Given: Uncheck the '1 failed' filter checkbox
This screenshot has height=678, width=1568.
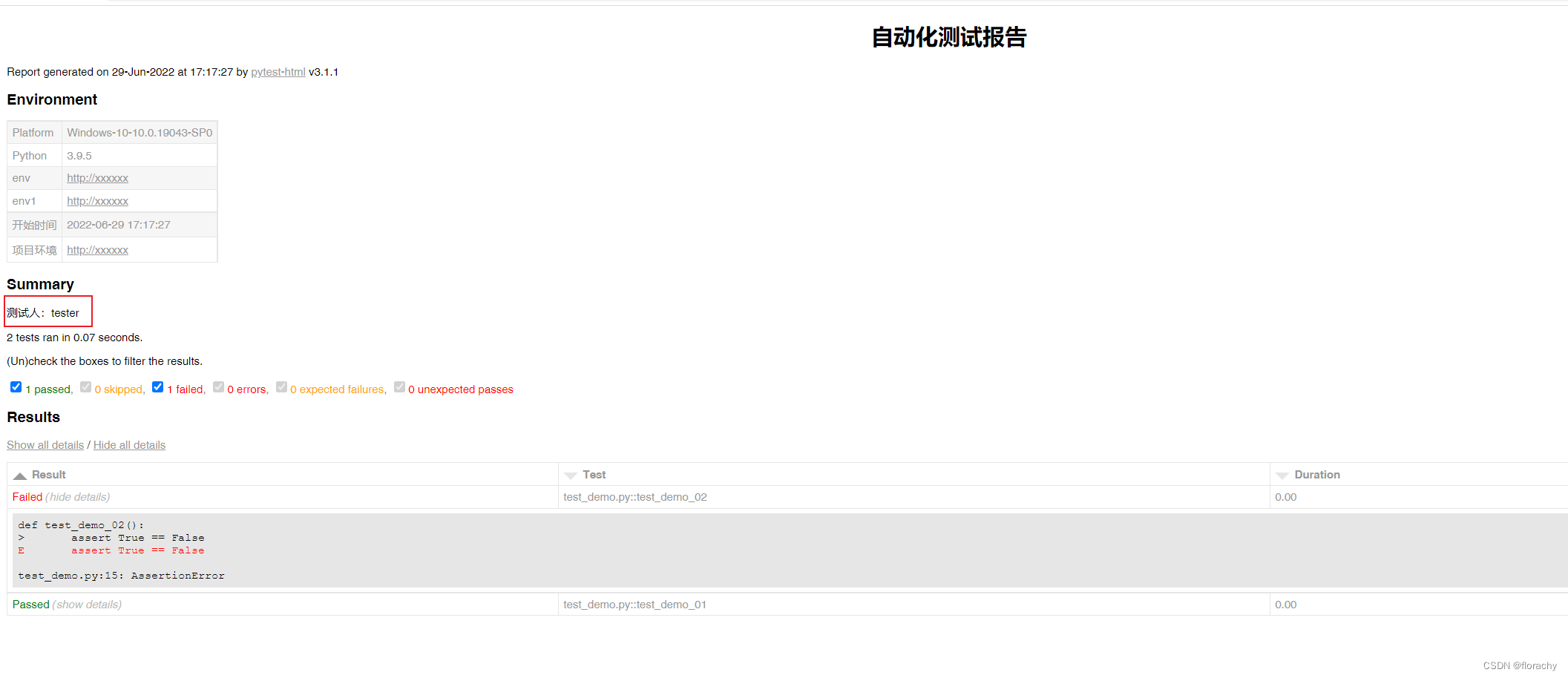Looking at the screenshot, I should click(157, 387).
